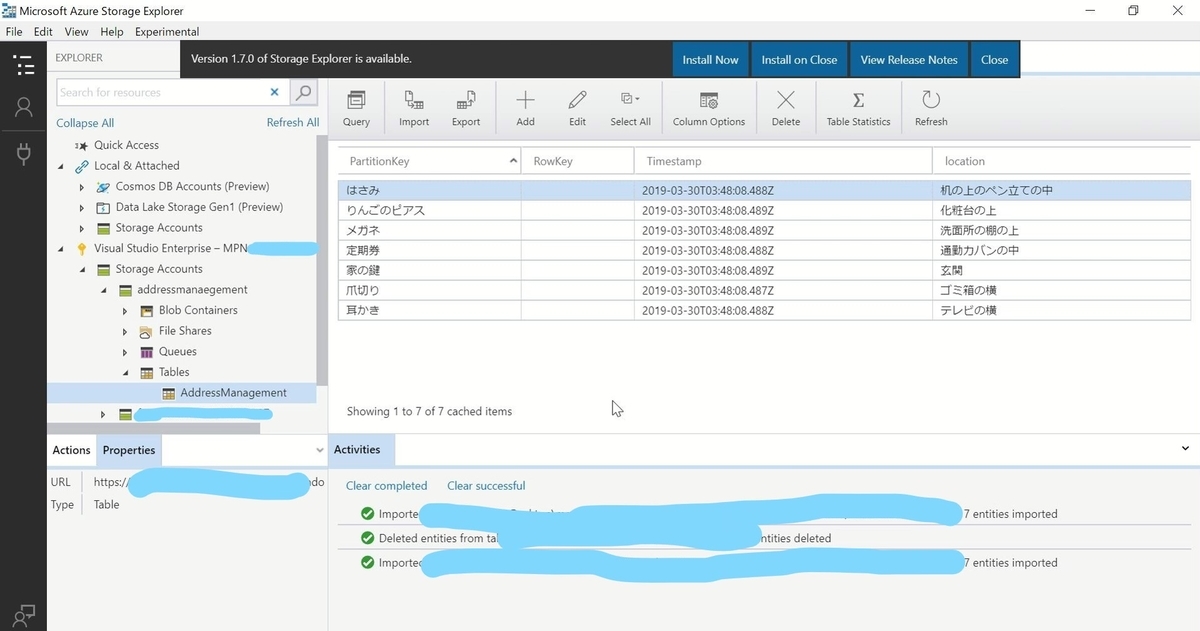Click the Collapse All link
The height and width of the screenshot is (631, 1200).
(85, 123)
